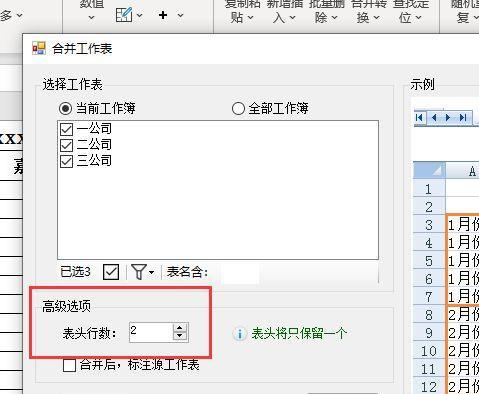Screen dimensions: 479x394
Task: Select row 1 header in example
Action: [429, 189]
